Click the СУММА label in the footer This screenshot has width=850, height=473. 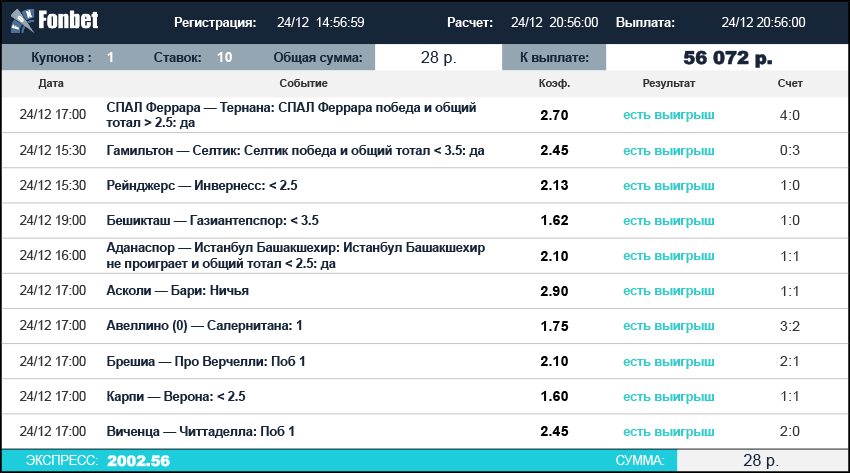640,461
